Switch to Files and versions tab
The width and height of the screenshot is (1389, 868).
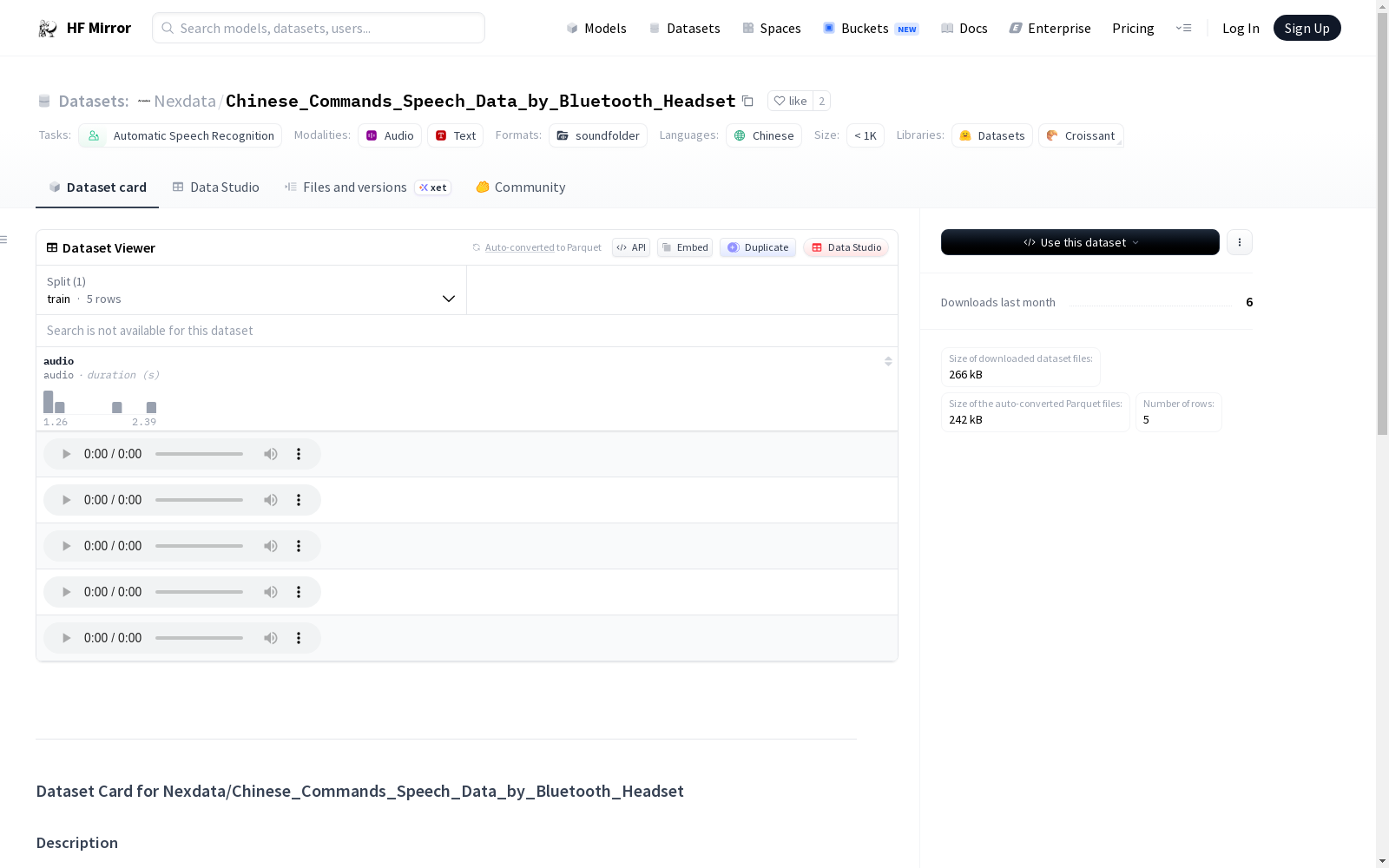tap(367, 187)
